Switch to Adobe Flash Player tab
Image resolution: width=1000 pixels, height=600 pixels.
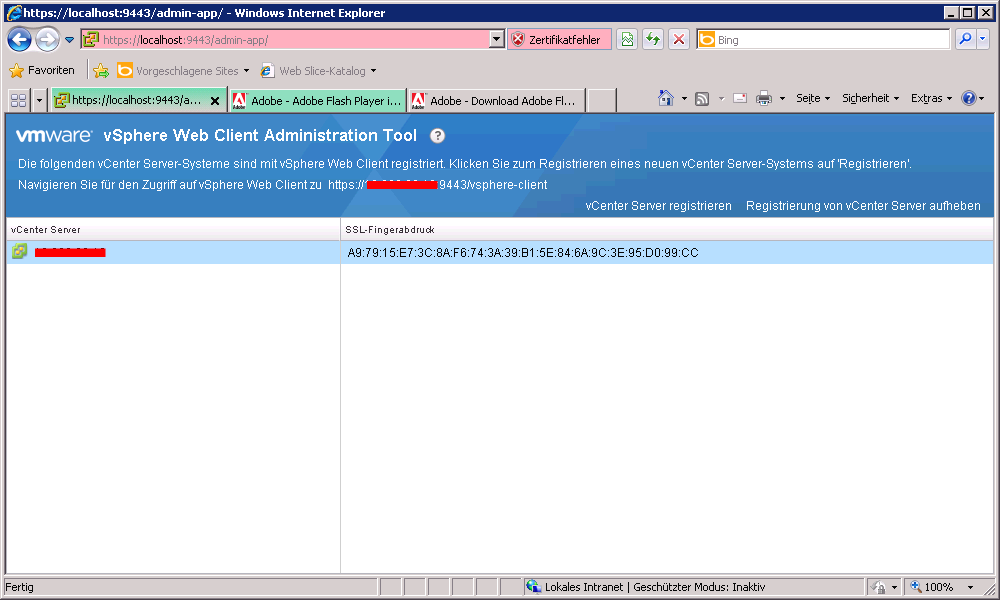pos(318,101)
